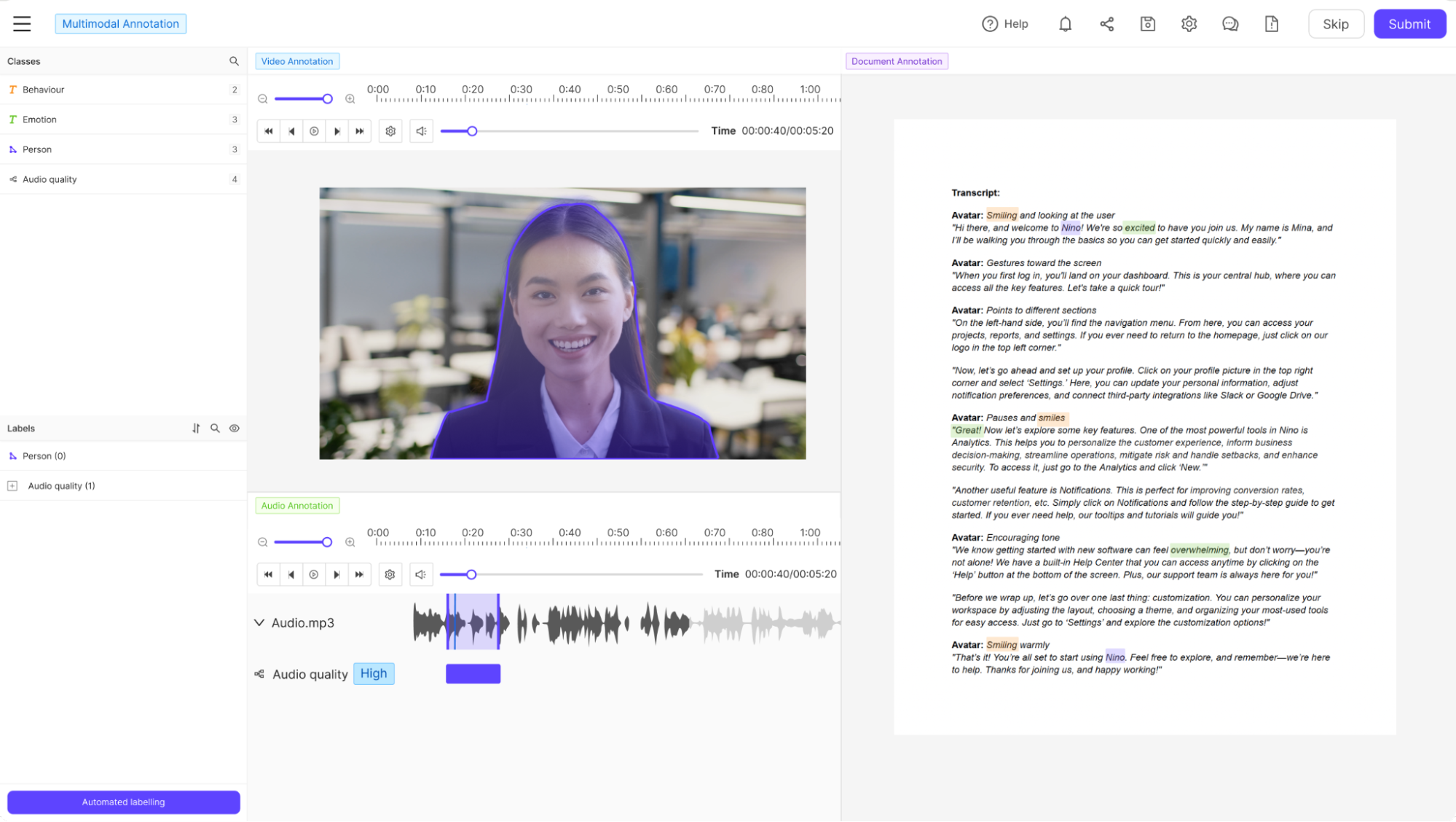Adjust the video volume slider handle

pos(472,131)
